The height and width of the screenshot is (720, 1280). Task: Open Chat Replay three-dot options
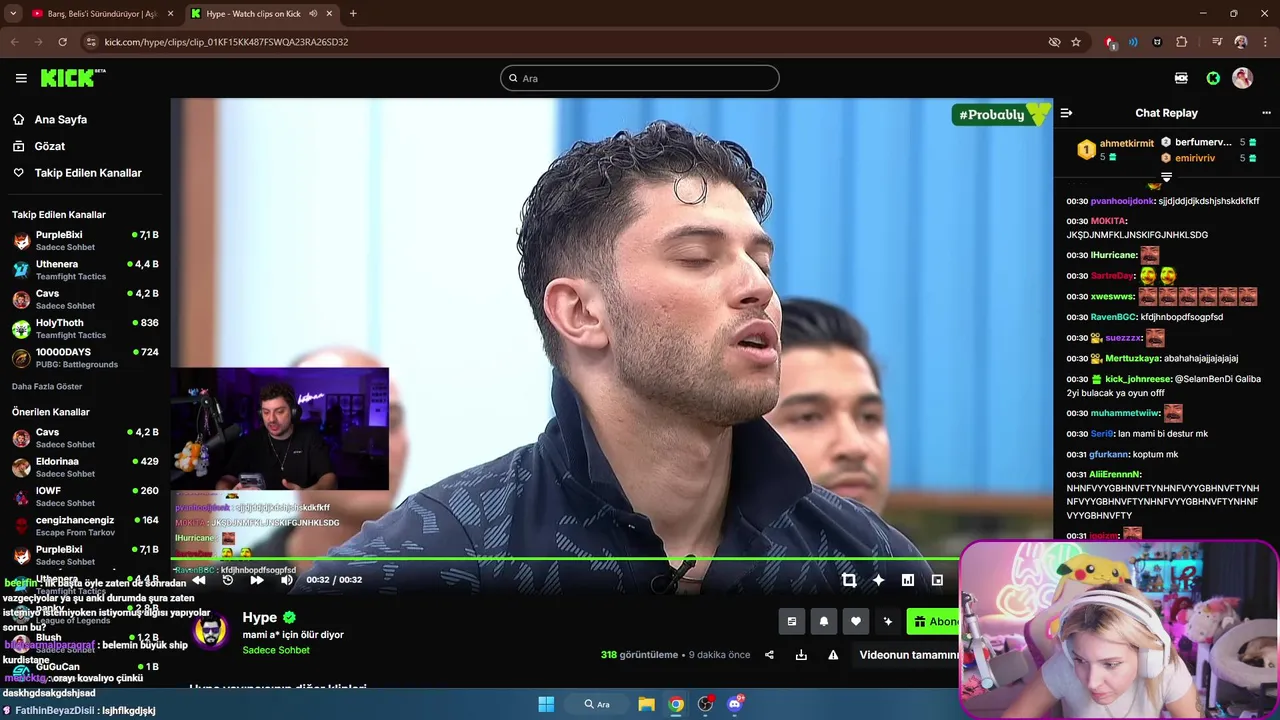(x=1266, y=113)
